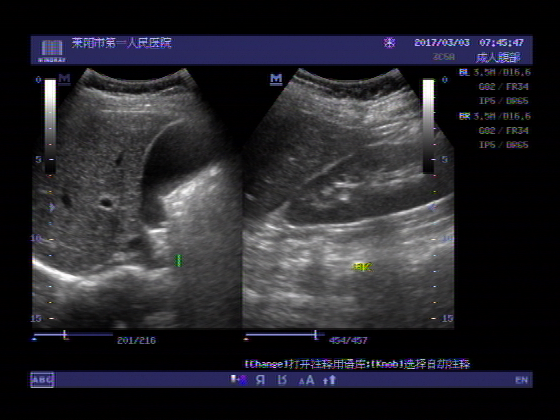Viewport: 560px width, 420px height.
Task: Click the left image M orientation marker
Action: pos(64,79)
